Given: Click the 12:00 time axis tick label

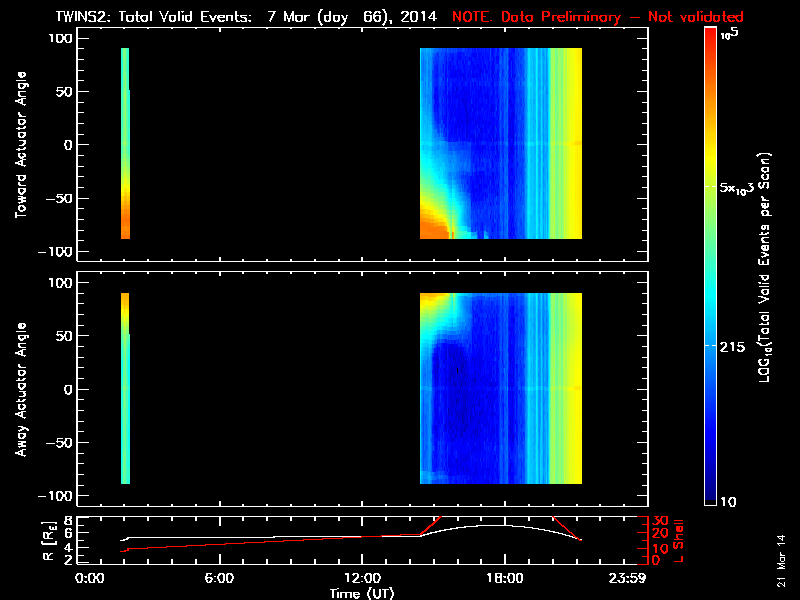Looking at the screenshot, I should 361,579.
